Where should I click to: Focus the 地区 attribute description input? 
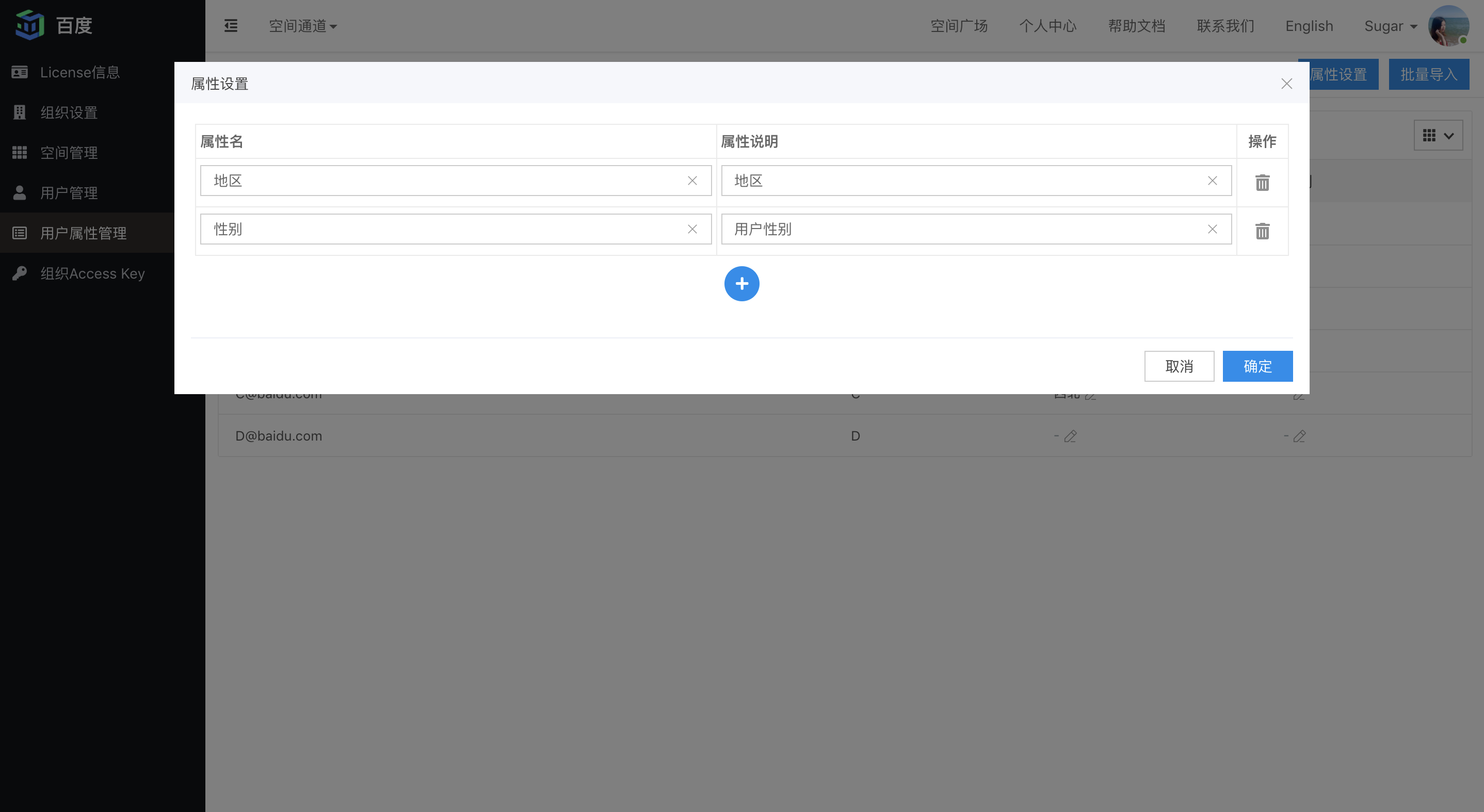[976, 181]
